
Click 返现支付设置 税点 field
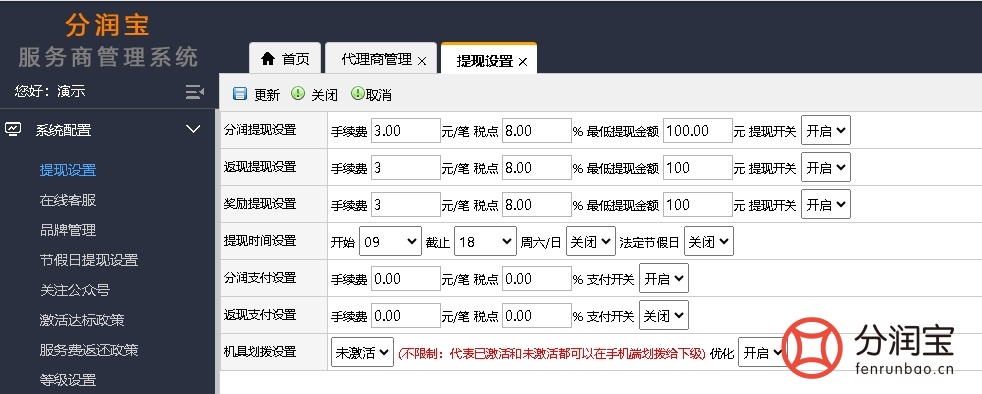coord(537,315)
